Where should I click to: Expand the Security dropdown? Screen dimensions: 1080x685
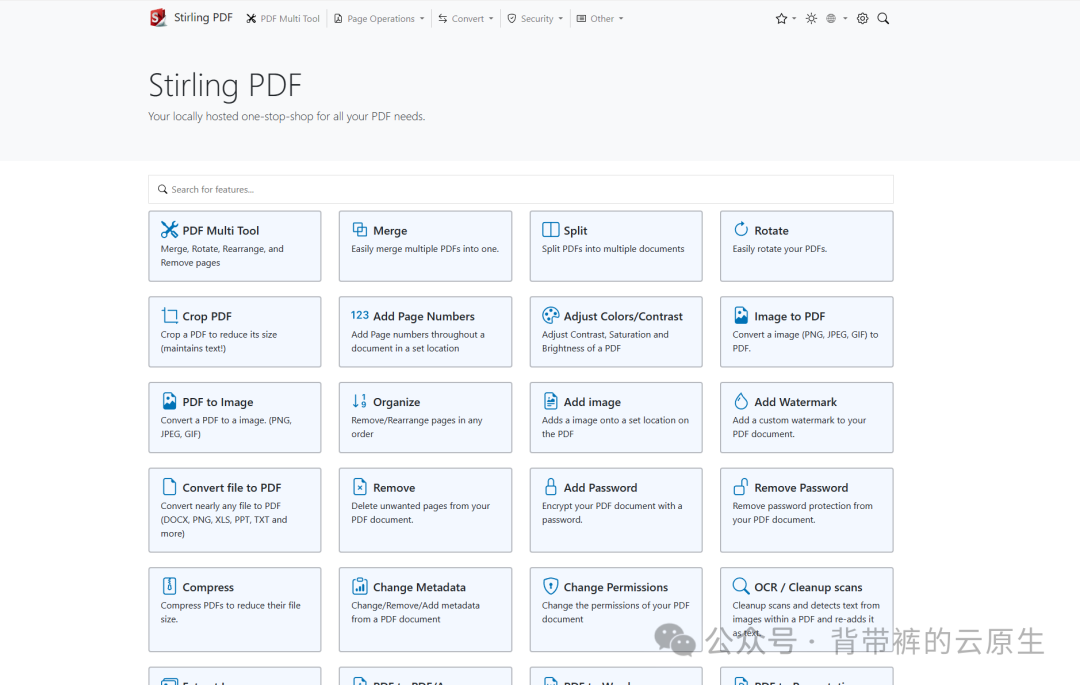tap(535, 19)
